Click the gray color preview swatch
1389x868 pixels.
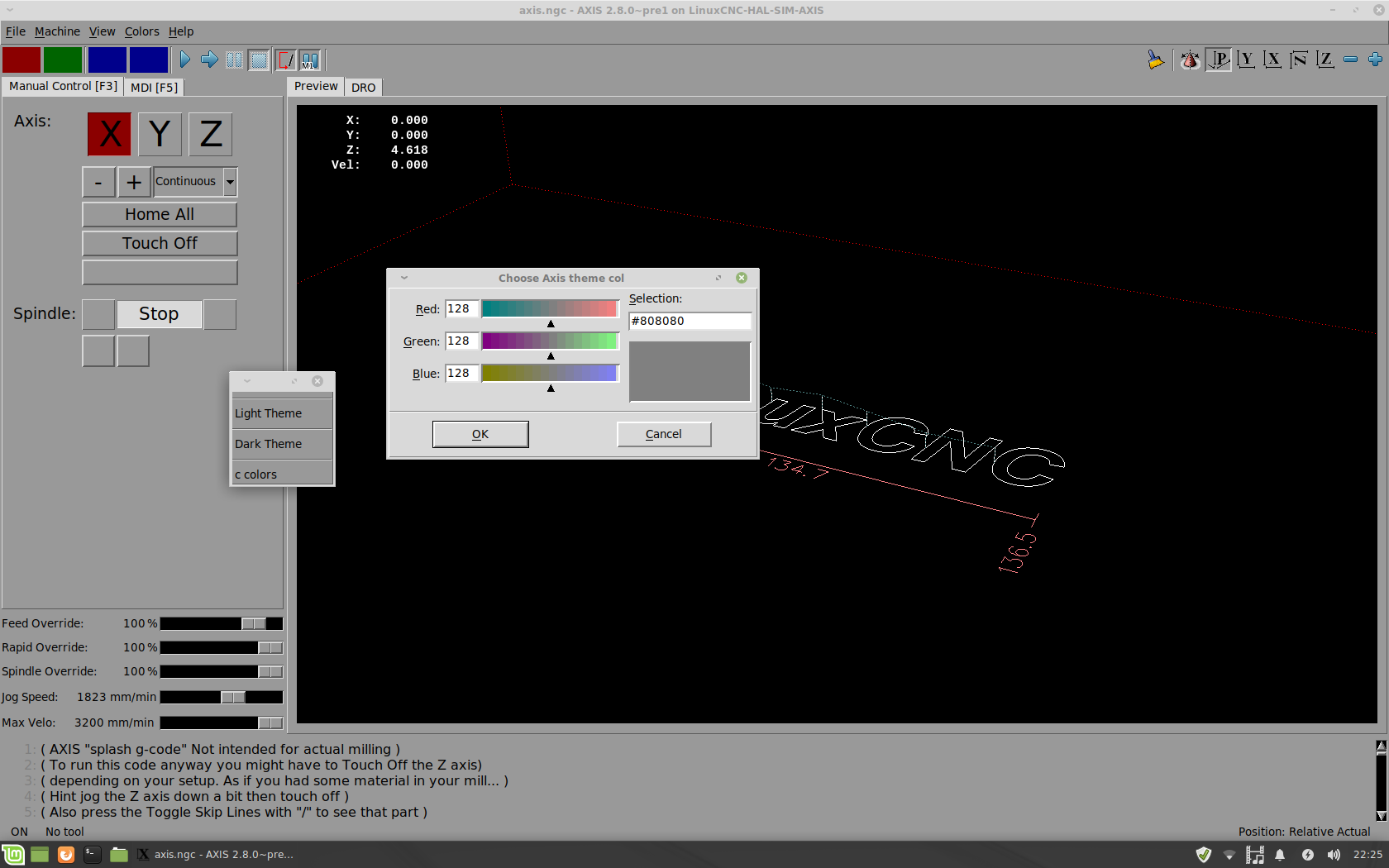click(x=690, y=372)
